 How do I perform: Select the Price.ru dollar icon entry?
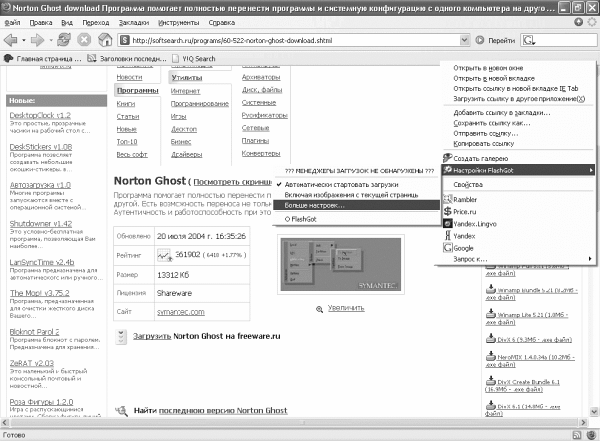446,213
